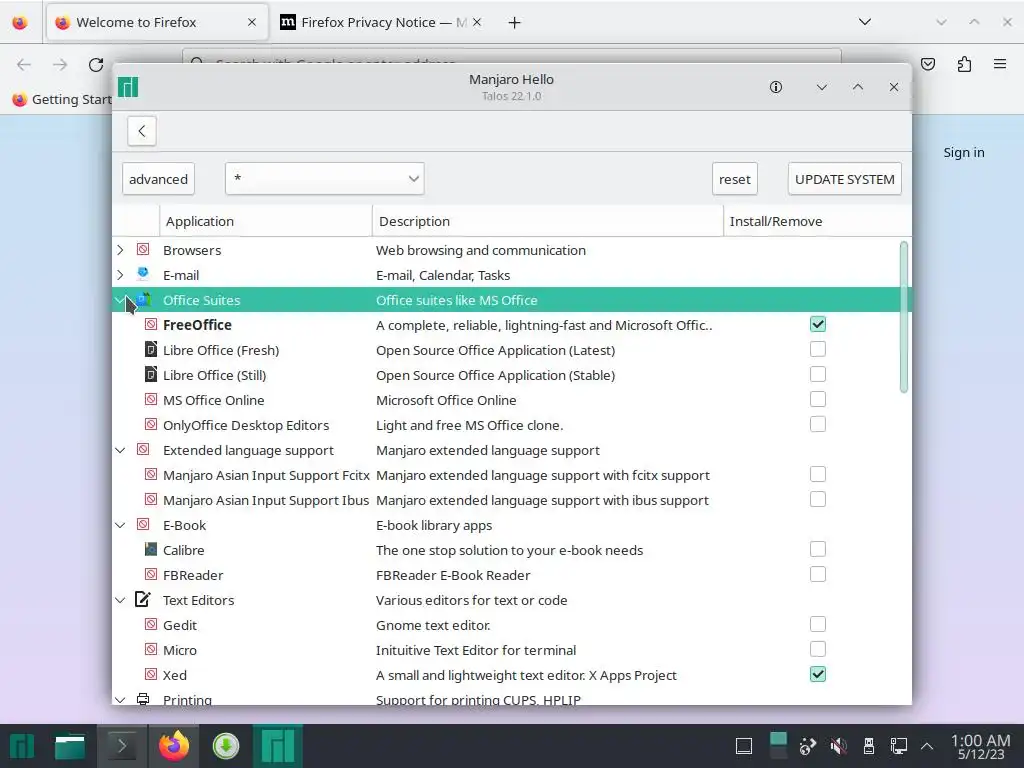Open the Firefox extensions puzzle icon
The image size is (1024, 768).
[964, 64]
